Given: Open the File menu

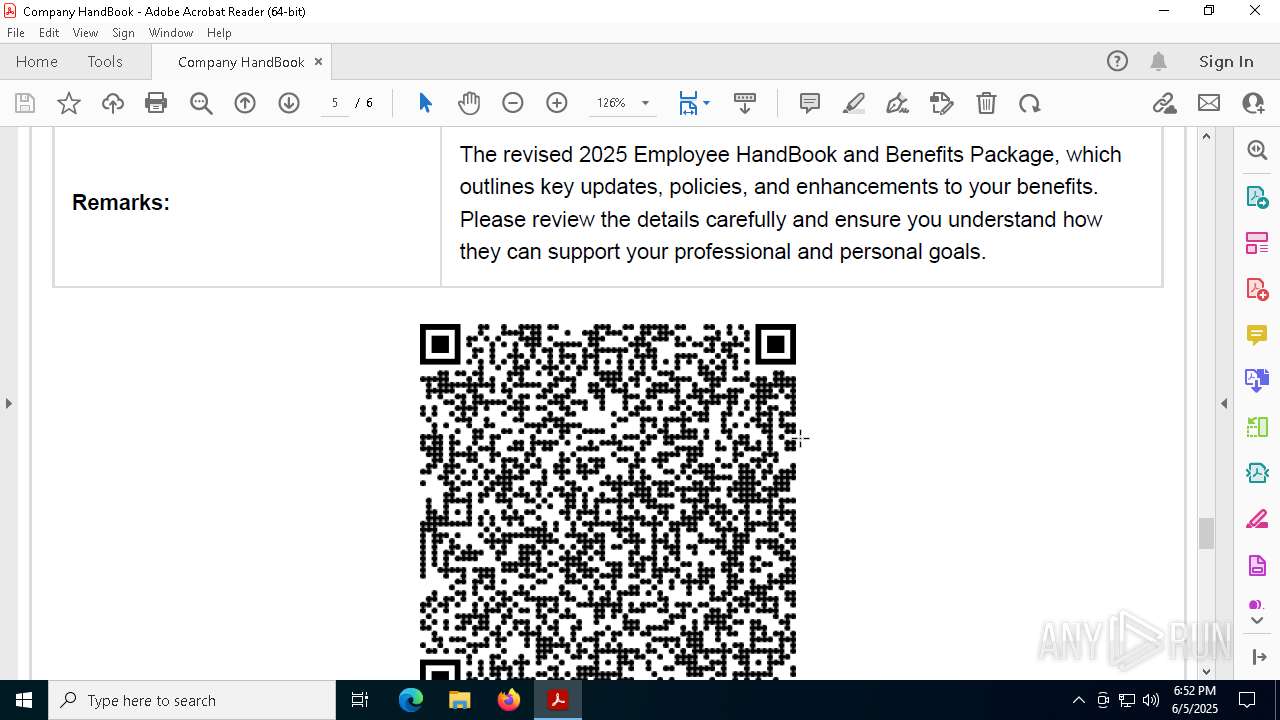Looking at the screenshot, I should (16, 33).
